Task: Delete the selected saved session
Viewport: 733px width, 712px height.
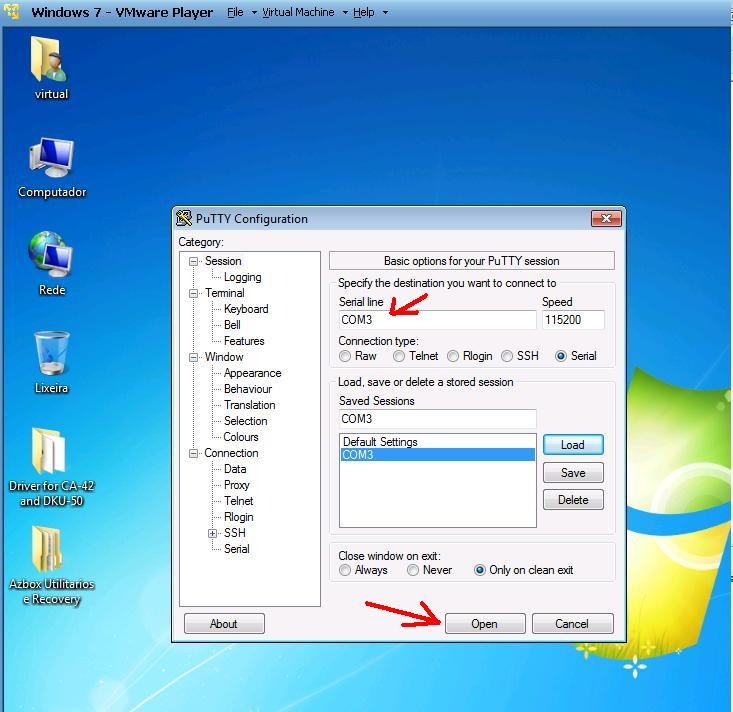Action: (x=573, y=500)
